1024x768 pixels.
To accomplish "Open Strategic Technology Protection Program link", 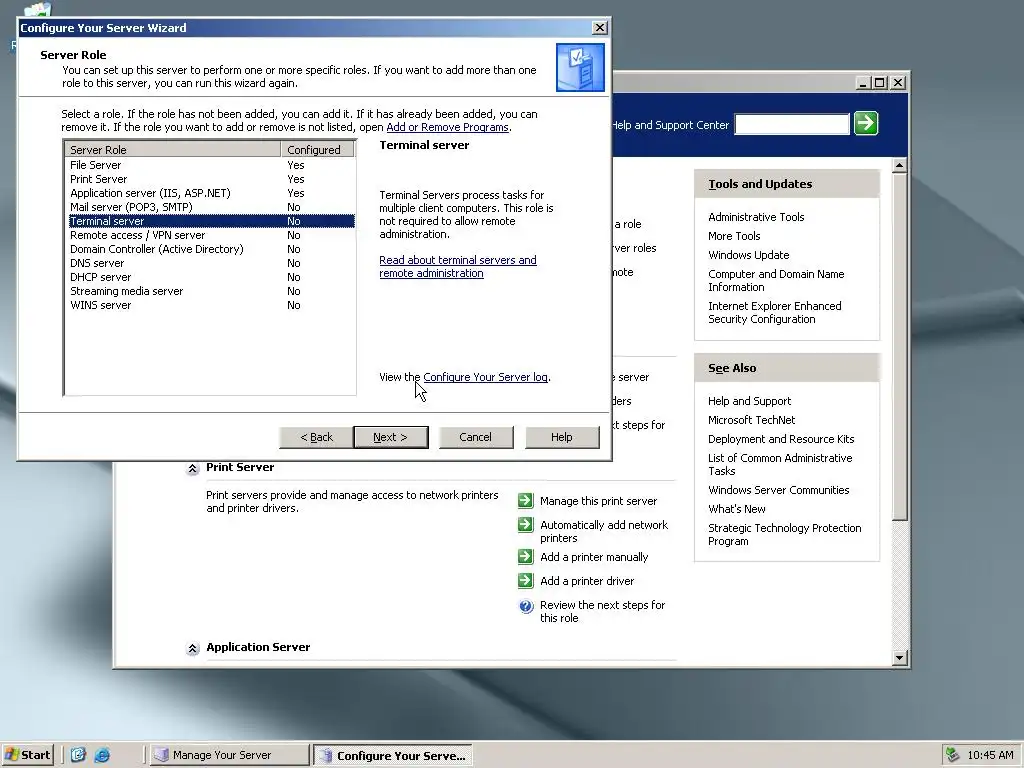I will (x=784, y=534).
